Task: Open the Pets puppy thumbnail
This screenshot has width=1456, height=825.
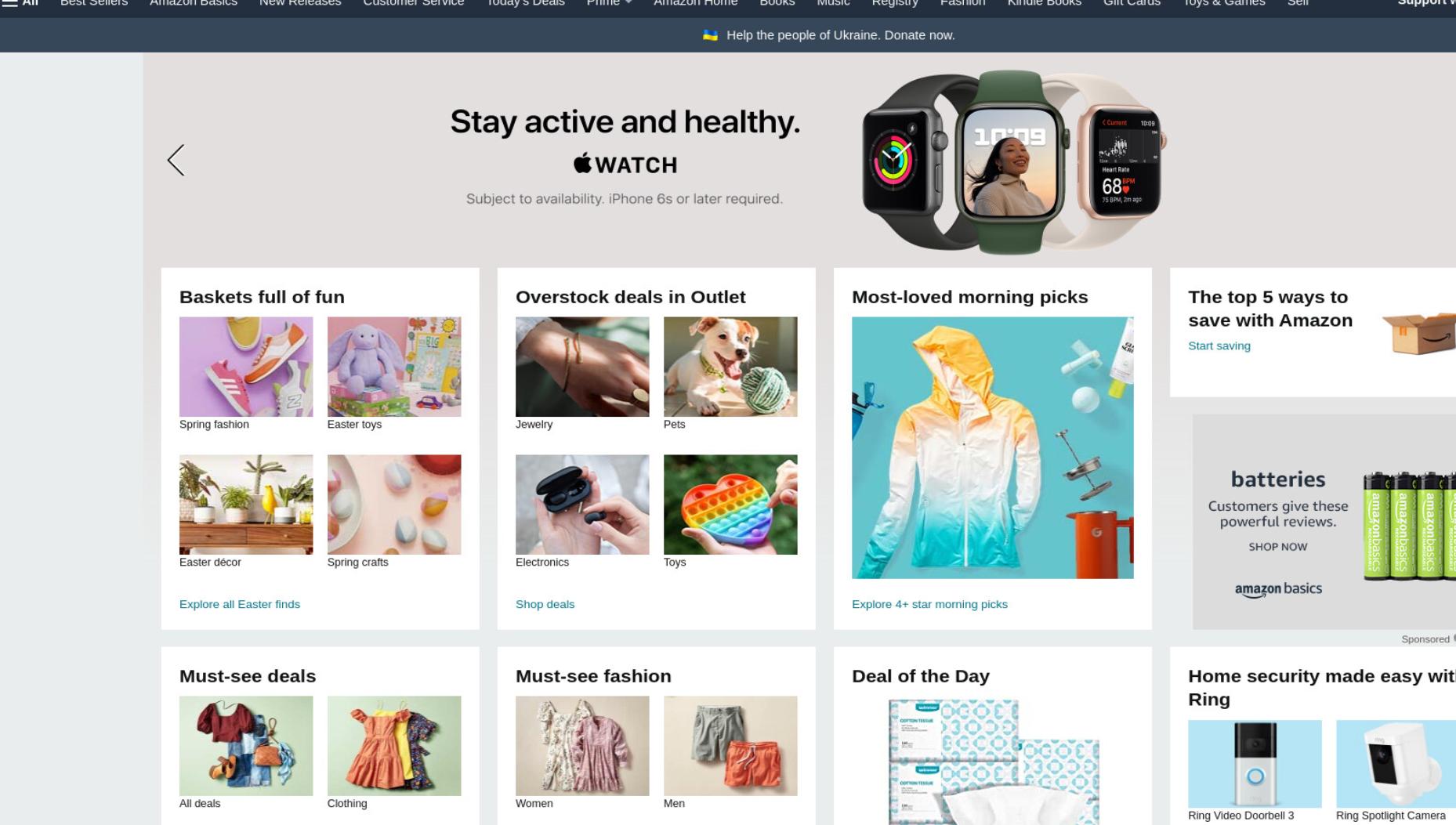Action: pos(730,367)
